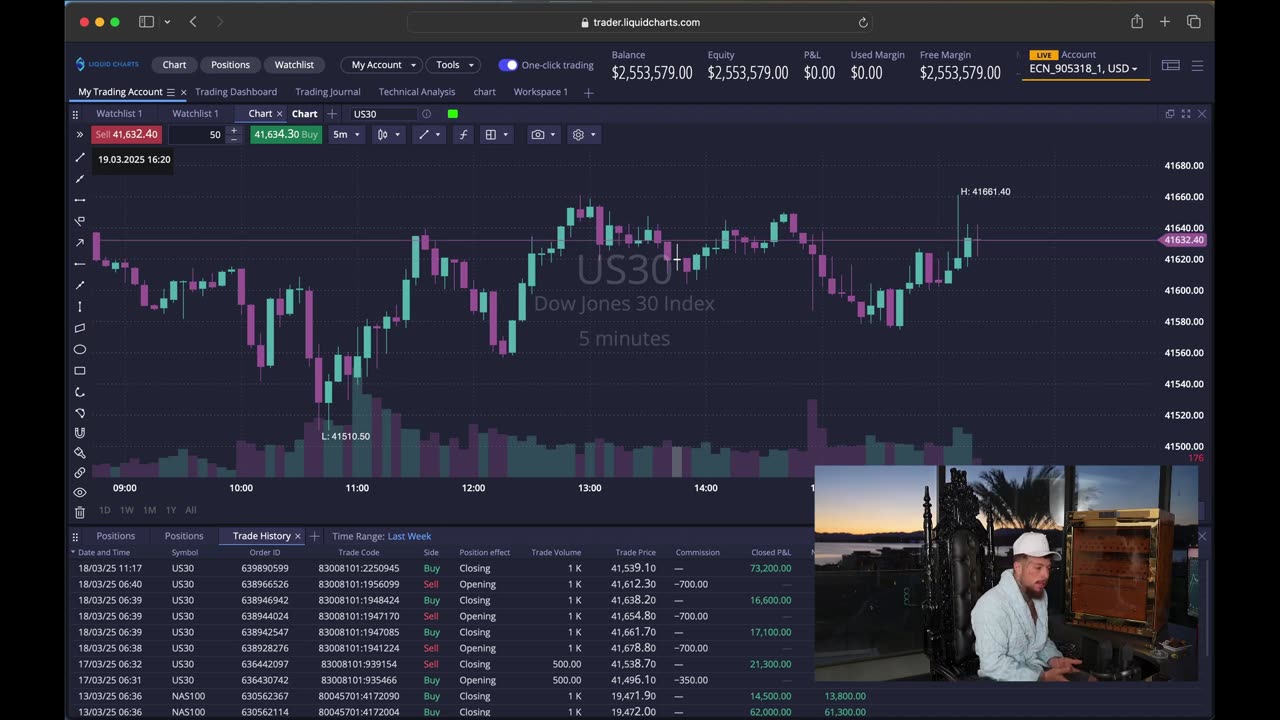
Task: Click the Safari share icon
Action: (x=1137, y=22)
